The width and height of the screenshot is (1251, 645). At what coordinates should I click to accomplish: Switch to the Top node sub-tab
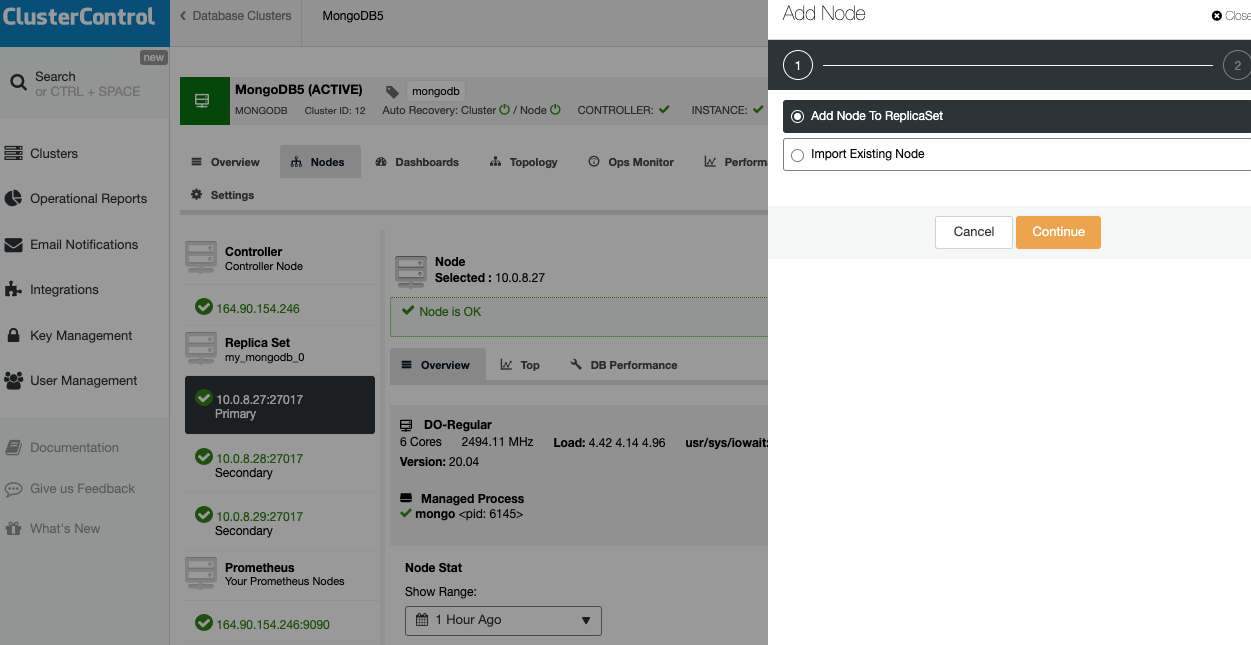tap(521, 365)
